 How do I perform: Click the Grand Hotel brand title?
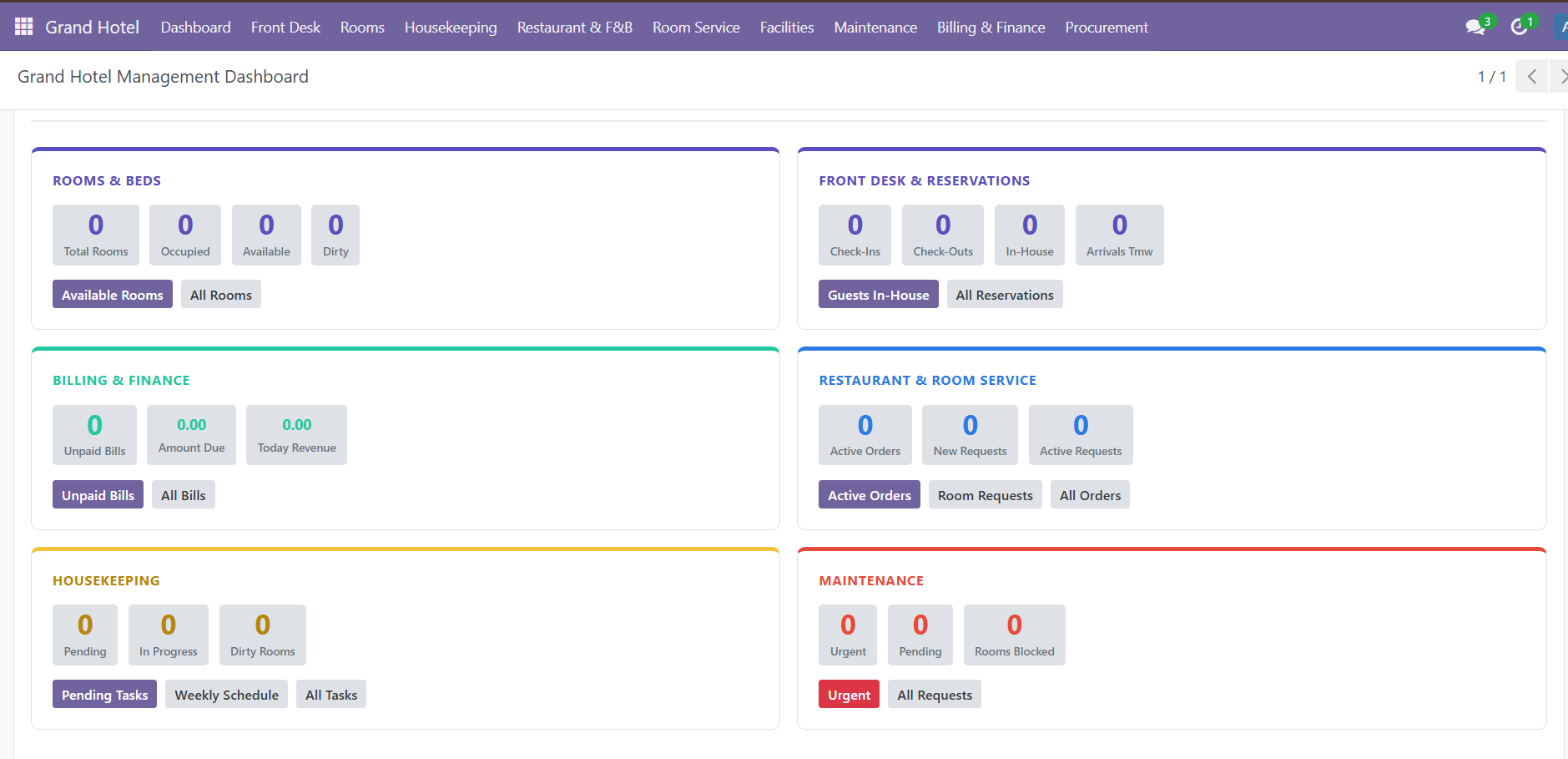92,27
